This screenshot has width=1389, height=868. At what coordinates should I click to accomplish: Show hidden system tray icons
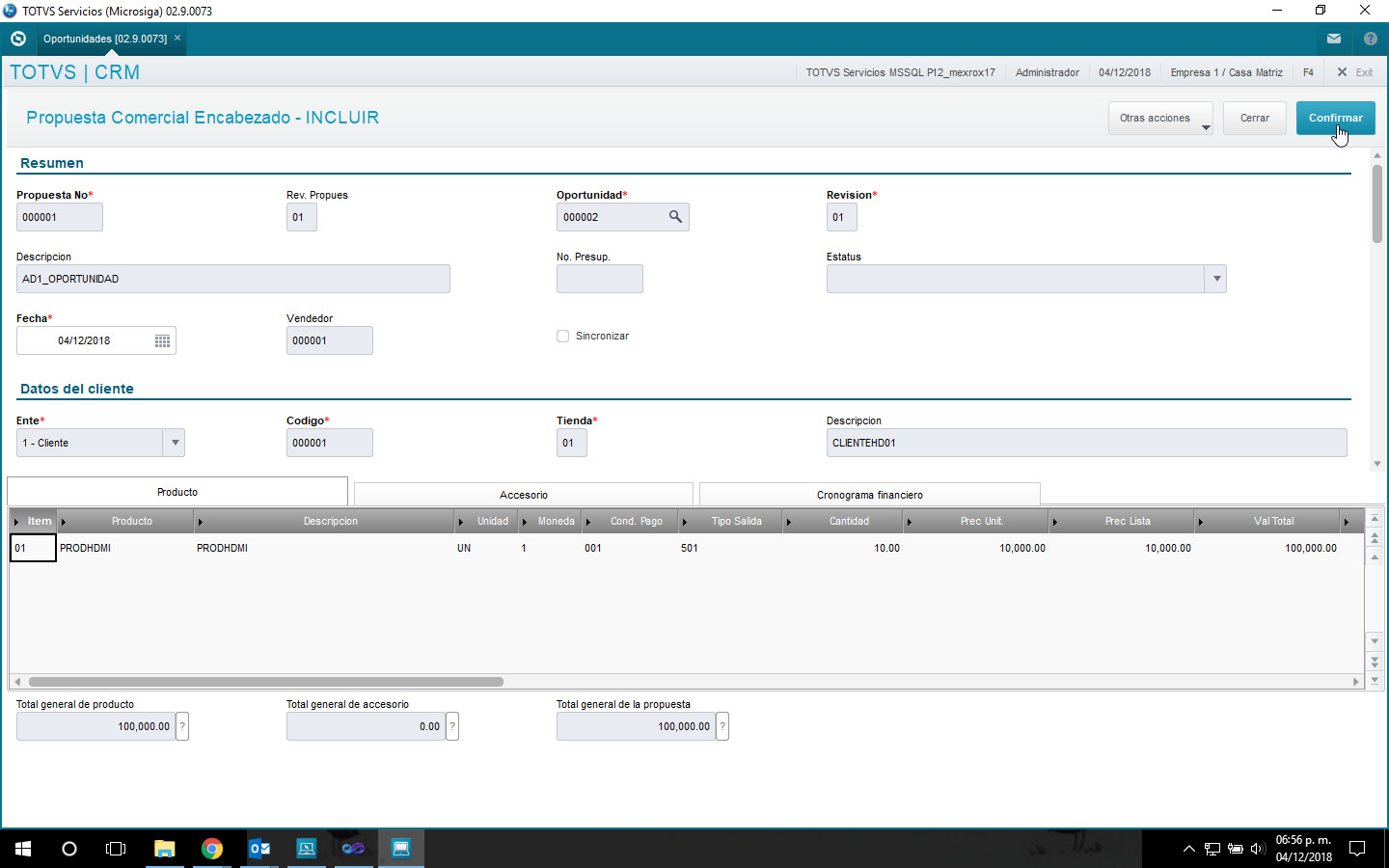pyautogui.click(x=1189, y=849)
